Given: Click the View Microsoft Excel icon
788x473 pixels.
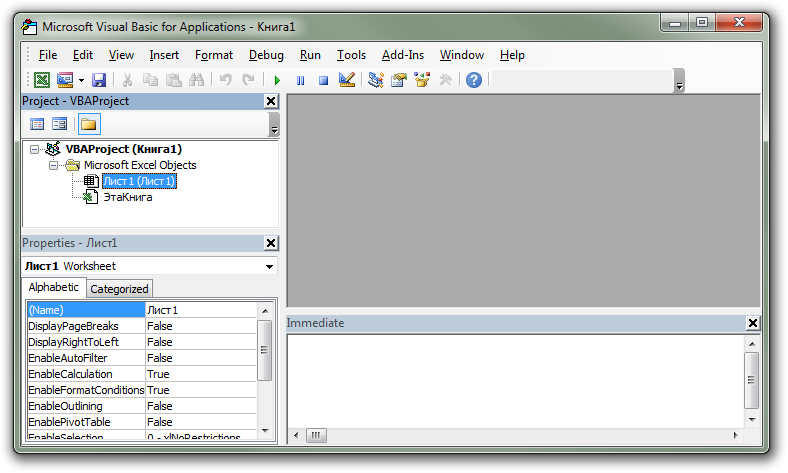Looking at the screenshot, I should tap(42, 80).
